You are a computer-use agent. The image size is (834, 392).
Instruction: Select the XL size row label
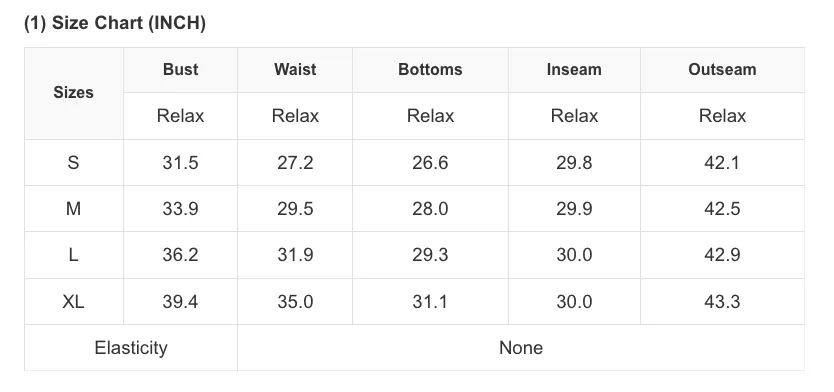click(74, 302)
